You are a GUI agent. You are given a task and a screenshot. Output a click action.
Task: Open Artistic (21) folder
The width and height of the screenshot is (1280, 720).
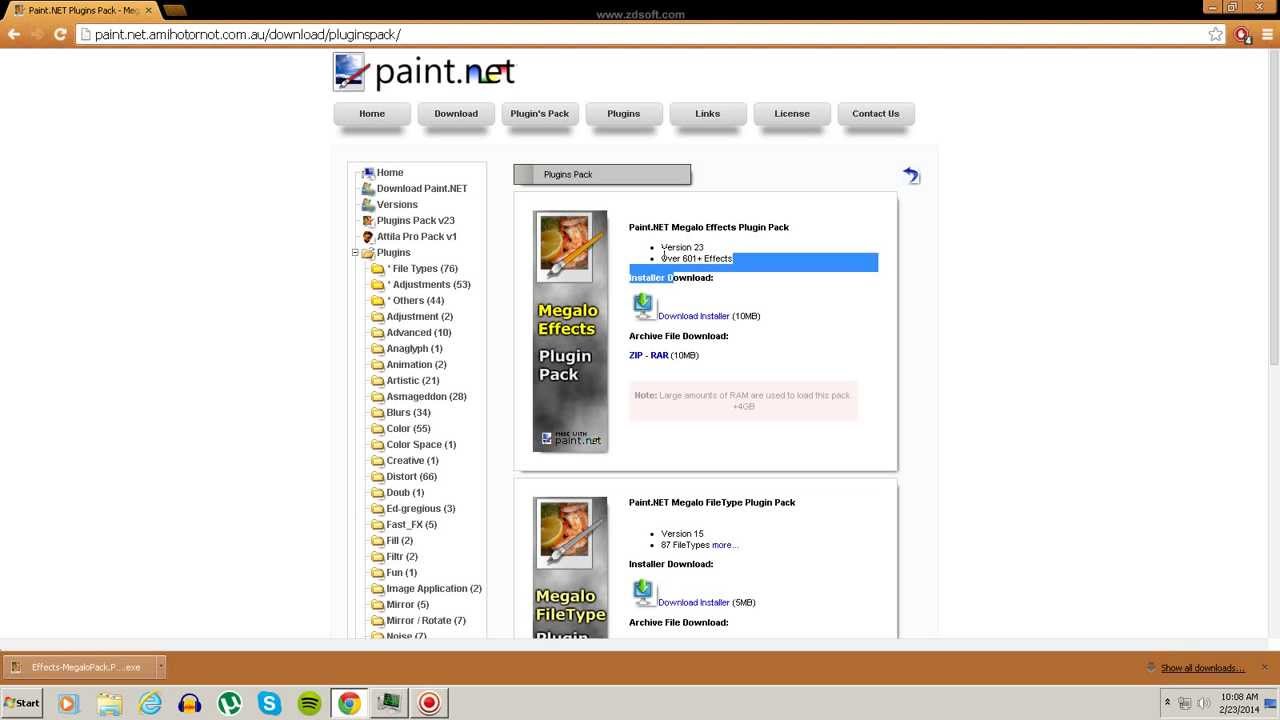[412, 381]
